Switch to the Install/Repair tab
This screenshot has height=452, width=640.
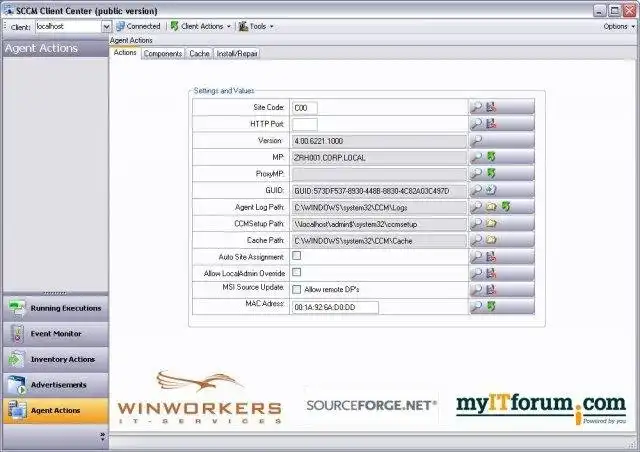point(237,53)
